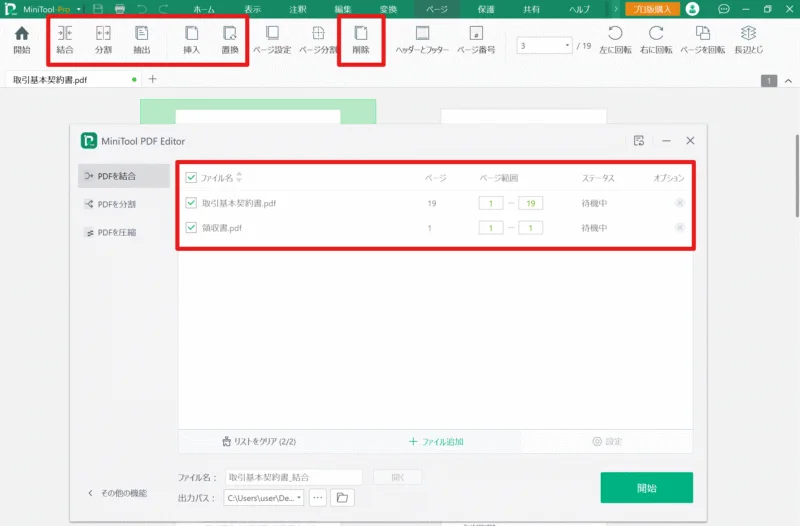Click ファイル追加 to add files
The width and height of the screenshot is (800, 526).
[x=436, y=441]
